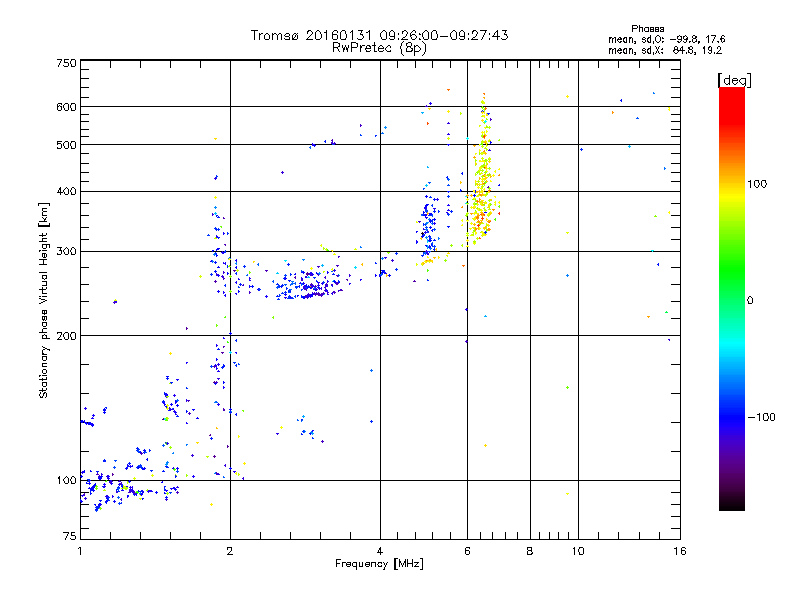
Task: Click the "Frequency [MHz]" axis label
Action: pyautogui.click(x=379, y=564)
